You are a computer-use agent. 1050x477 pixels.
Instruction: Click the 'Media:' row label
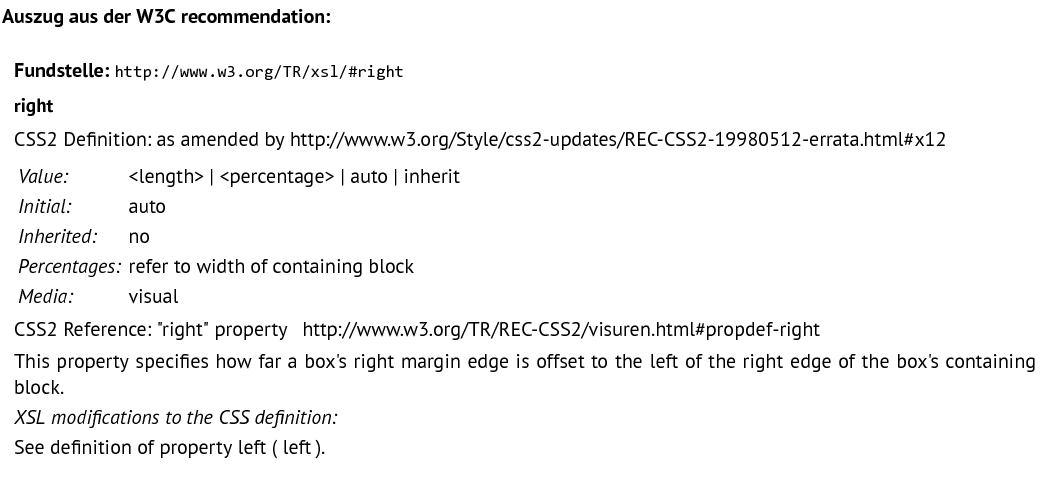point(46,296)
